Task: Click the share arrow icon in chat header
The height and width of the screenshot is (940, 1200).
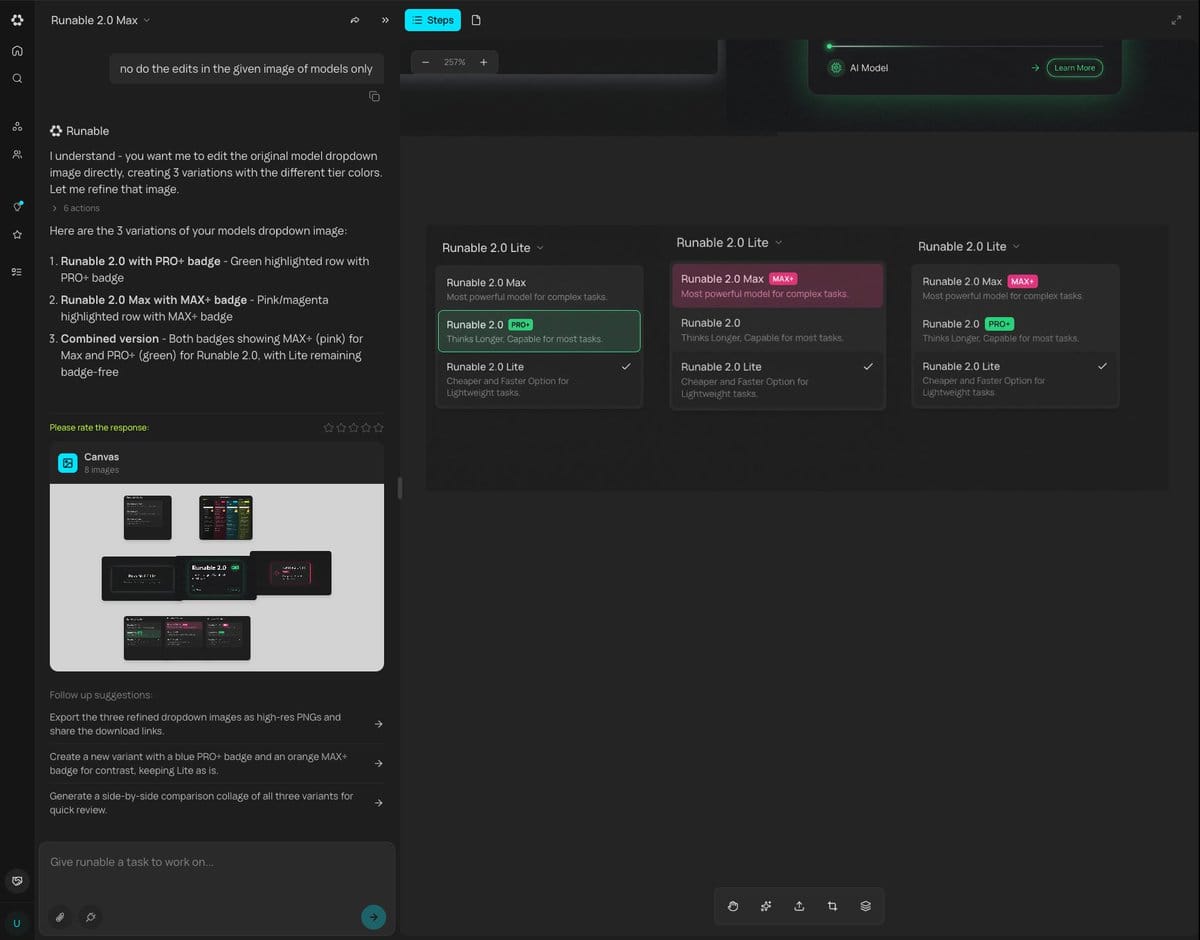Action: coord(354,20)
